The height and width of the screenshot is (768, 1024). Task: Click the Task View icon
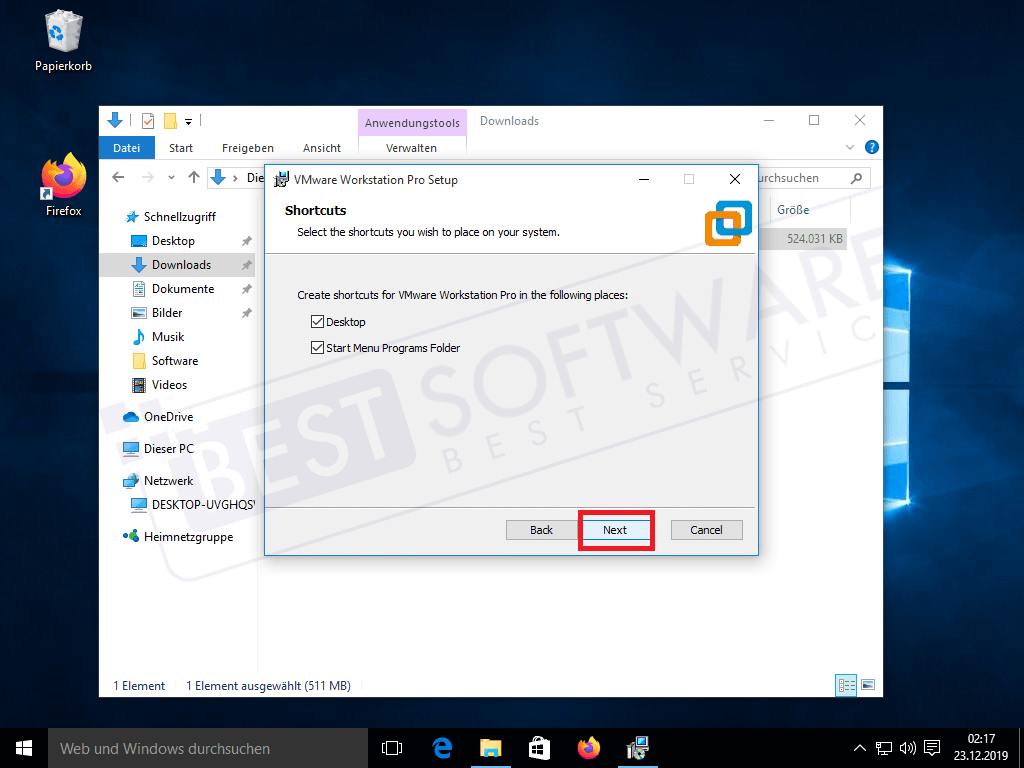pos(391,747)
